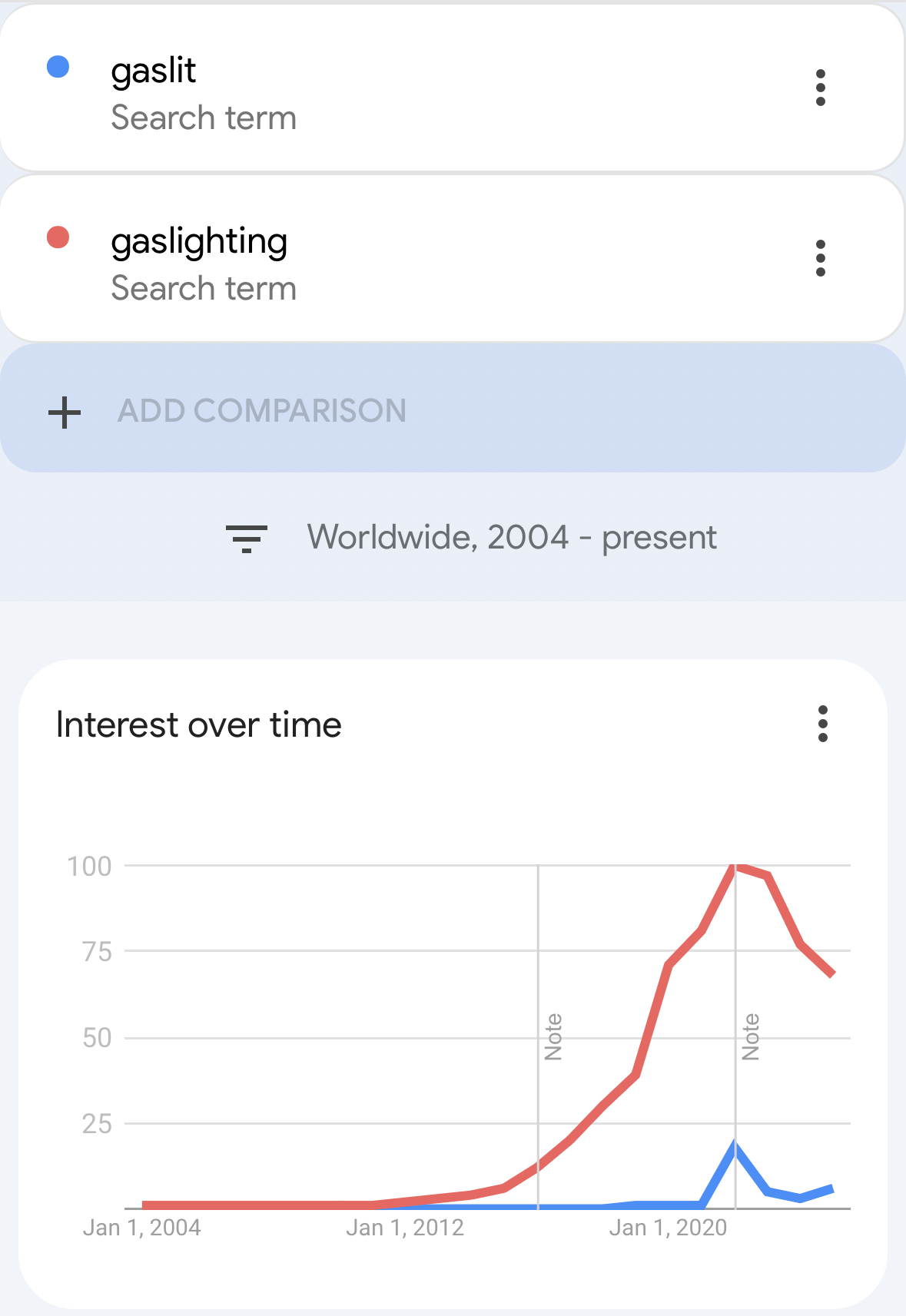Open options menu for gaslighting term

pos(820,258)
